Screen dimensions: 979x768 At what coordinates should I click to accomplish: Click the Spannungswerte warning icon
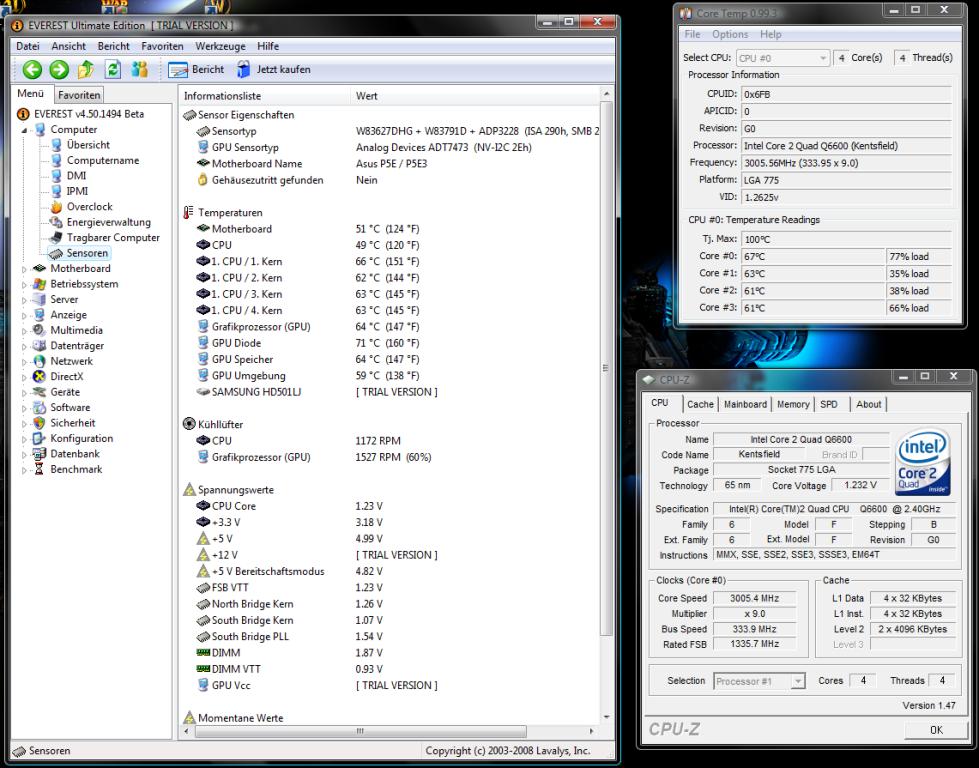pos(189,490)
